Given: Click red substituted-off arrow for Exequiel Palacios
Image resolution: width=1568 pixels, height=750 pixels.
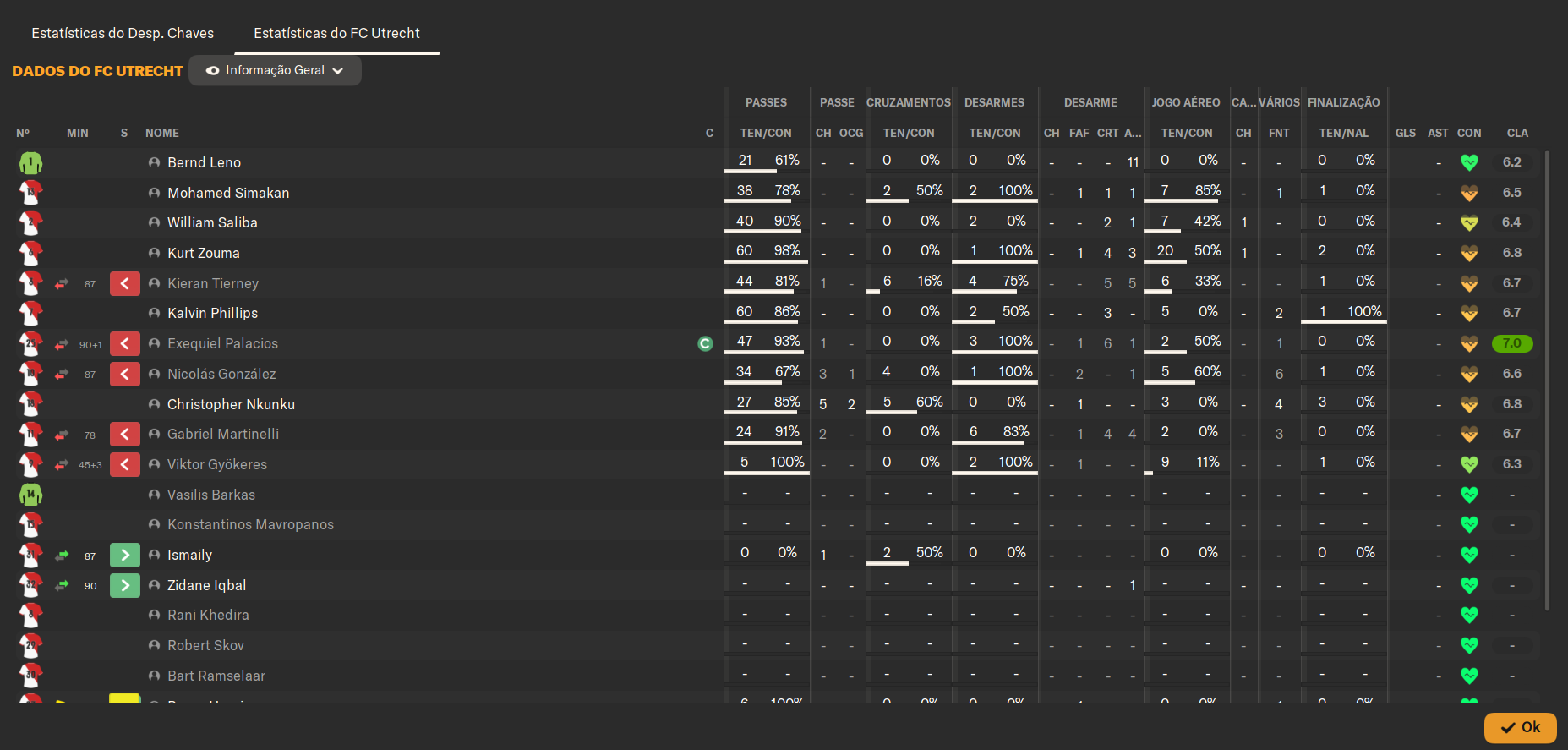Looking at the screenshot, I should pos(125,344).
